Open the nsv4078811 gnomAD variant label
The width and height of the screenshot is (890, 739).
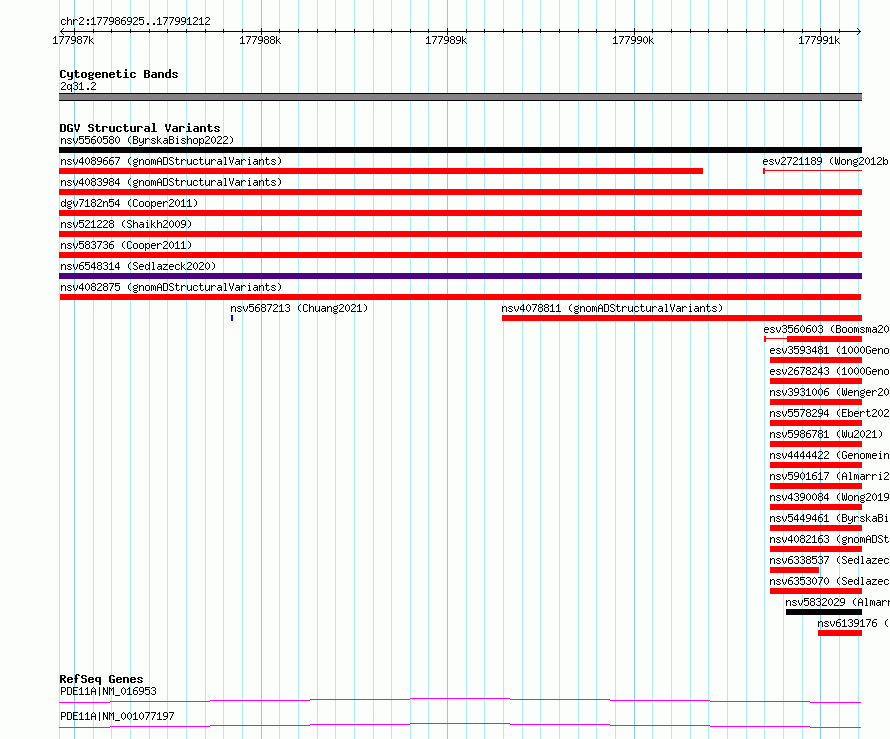pyautogui.click(x=612, y=308)
